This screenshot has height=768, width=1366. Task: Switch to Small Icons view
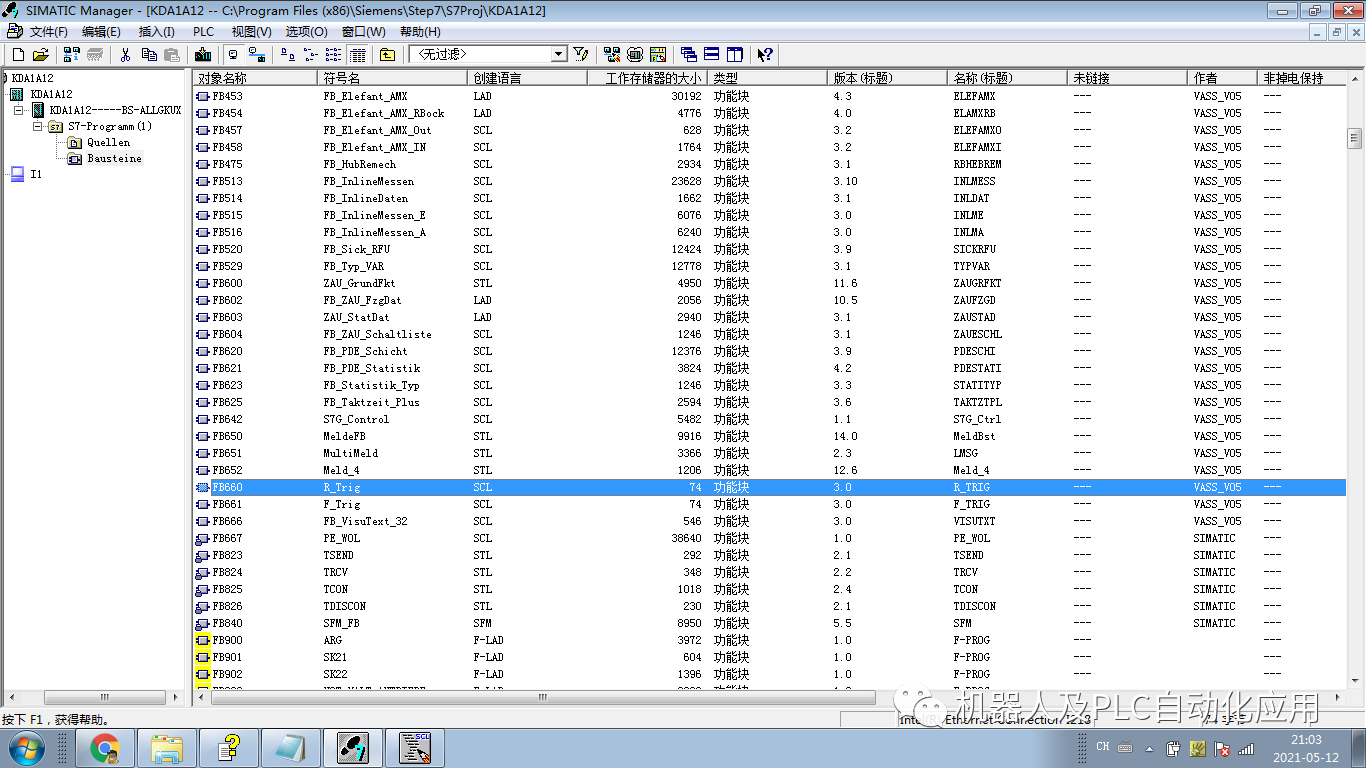[311, 54]
